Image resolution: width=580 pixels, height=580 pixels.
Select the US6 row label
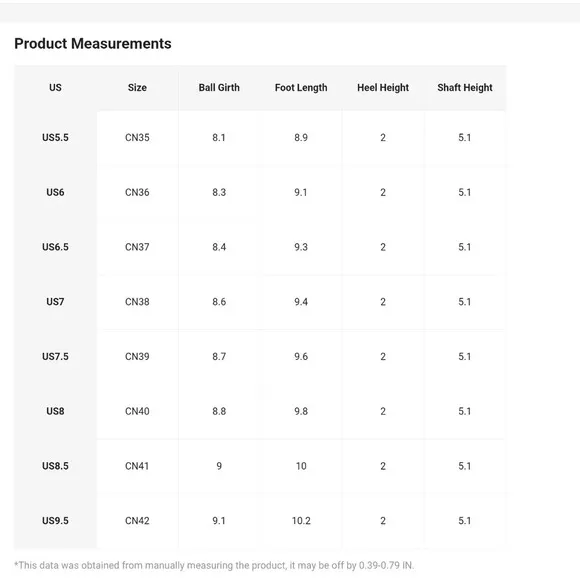point(55,192)
